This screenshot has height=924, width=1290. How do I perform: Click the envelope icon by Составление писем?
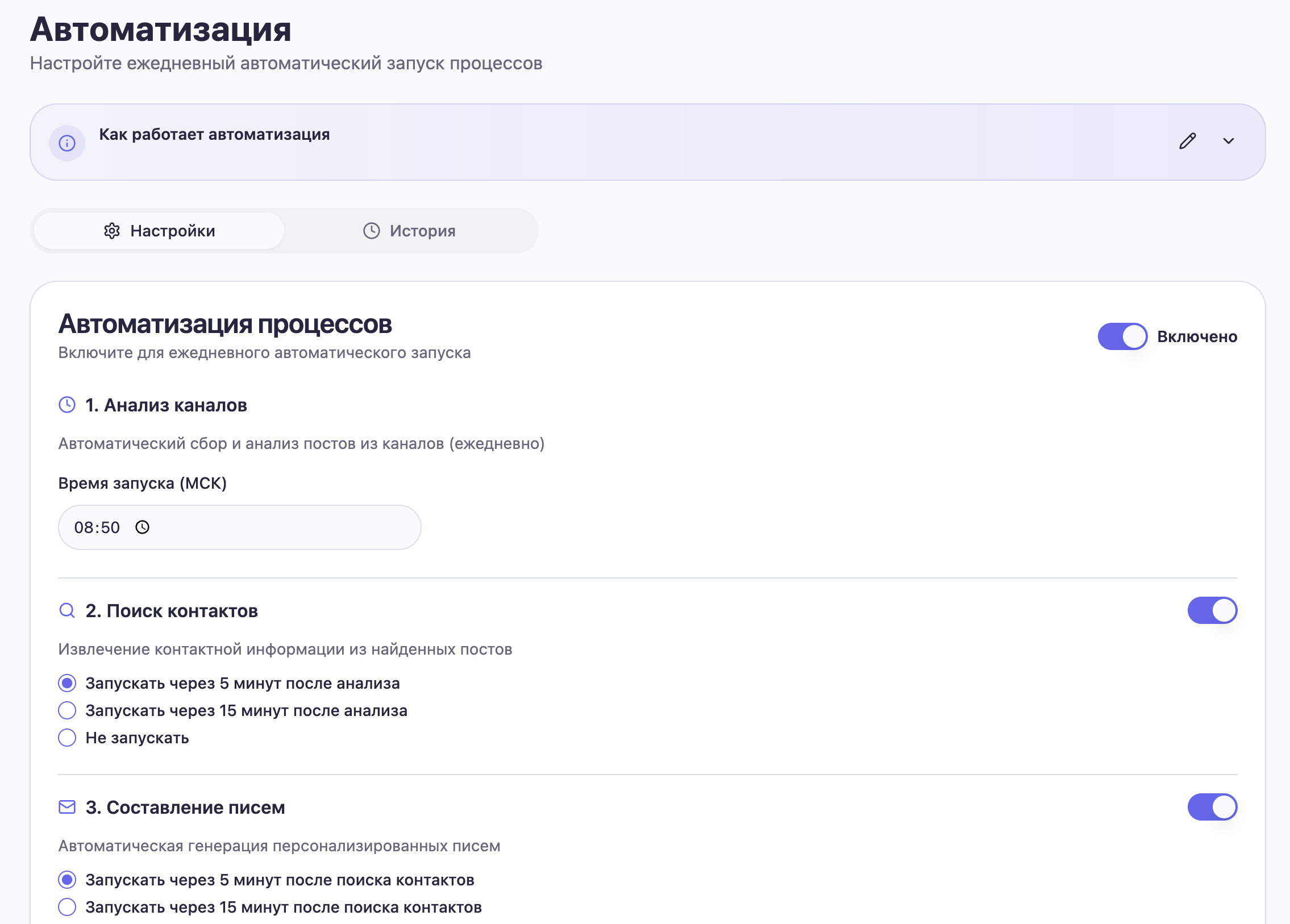[67, 807]
